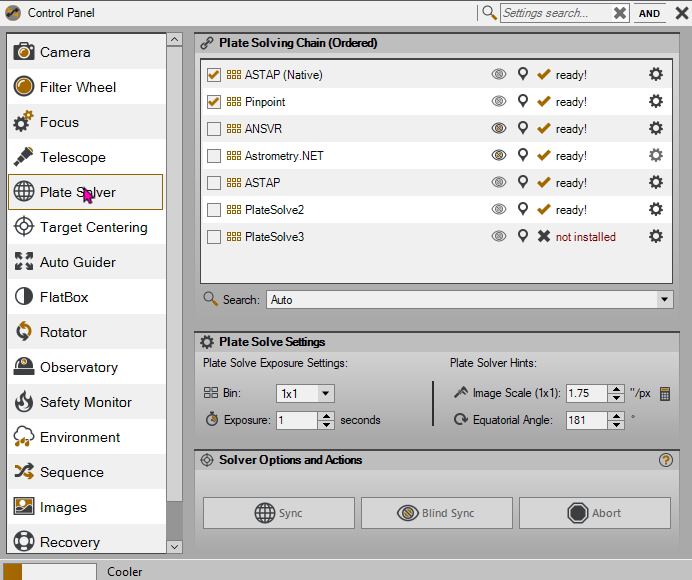Open settings gear for PlateSolve3
This screenshot has width=692, height=580.
pos(656,236)
